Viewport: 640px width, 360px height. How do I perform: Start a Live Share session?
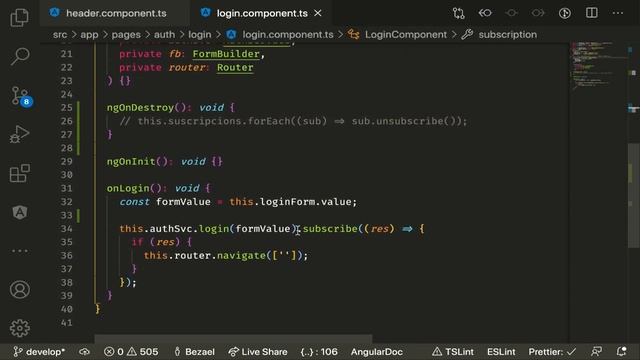[258, 351]
